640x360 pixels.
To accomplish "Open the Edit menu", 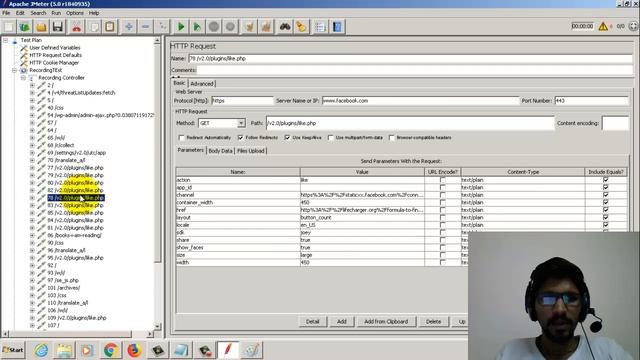I will [20, 13].
